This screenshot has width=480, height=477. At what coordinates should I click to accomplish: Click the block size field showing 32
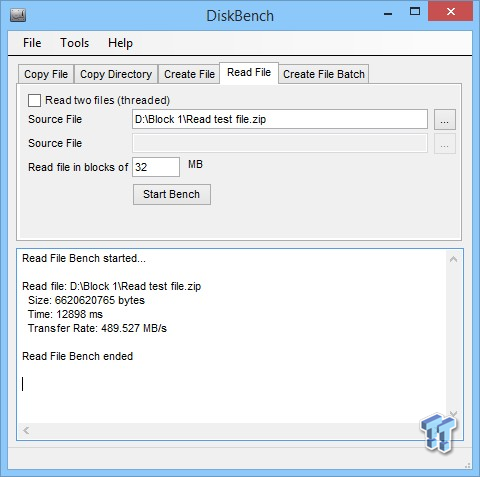pyautogui.click(x=156, y=167)
